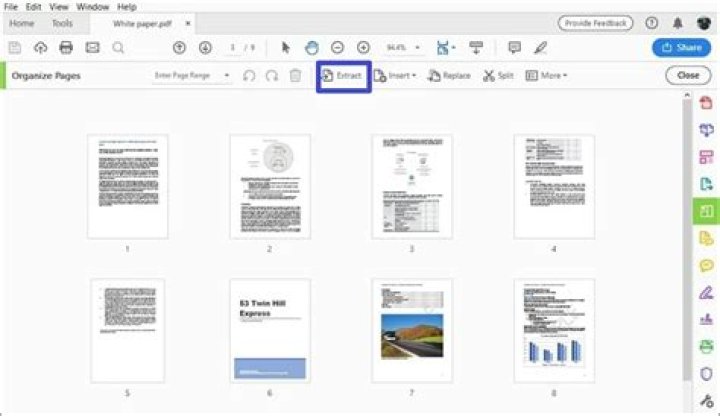Delete selected pages with trash icon

pyautogui.click(x=295, y=75)
